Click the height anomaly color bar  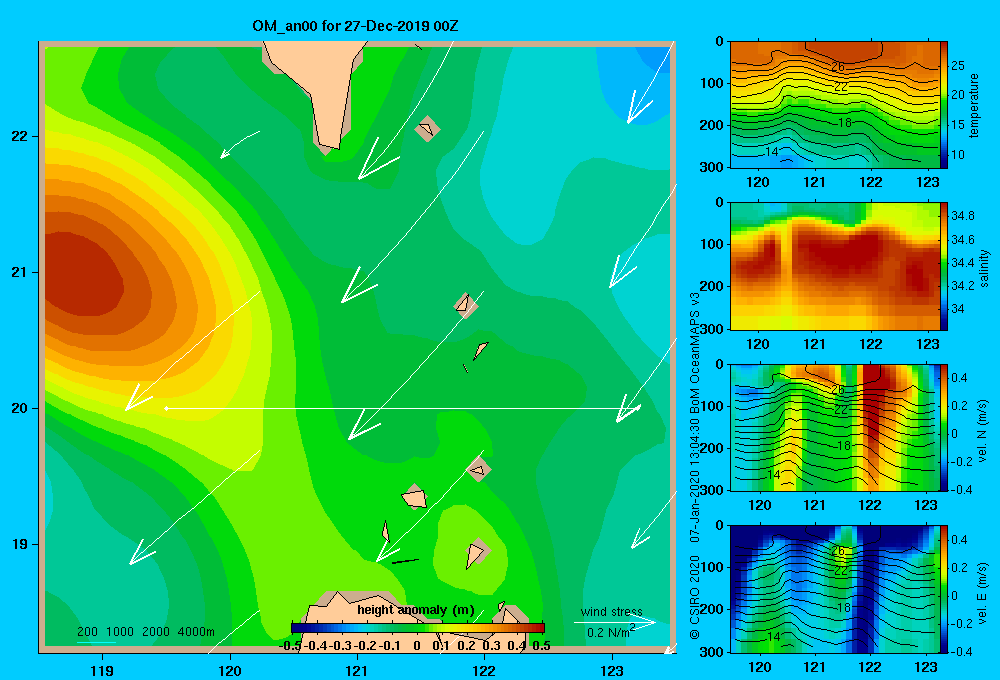(418, 628)
